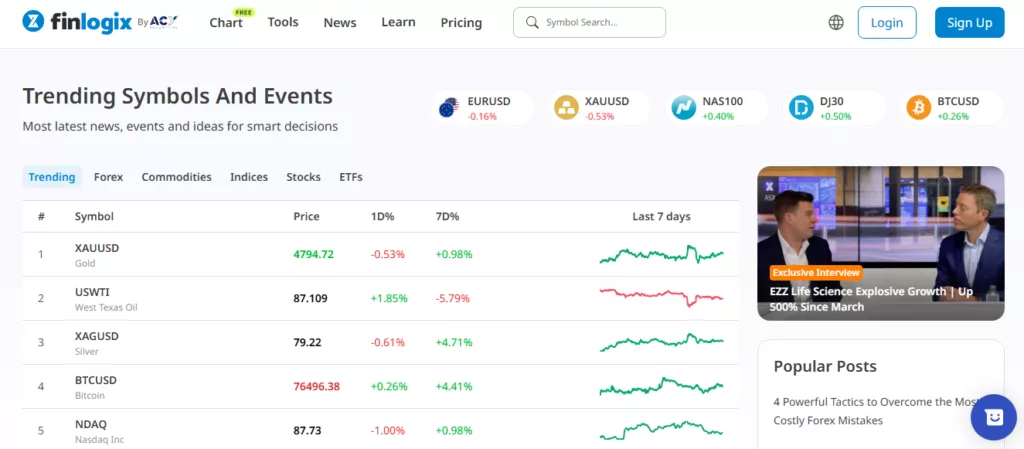Focus the Symbol Search field
Viewport: 1024px width, 449px height.
[x=589, y=23]
